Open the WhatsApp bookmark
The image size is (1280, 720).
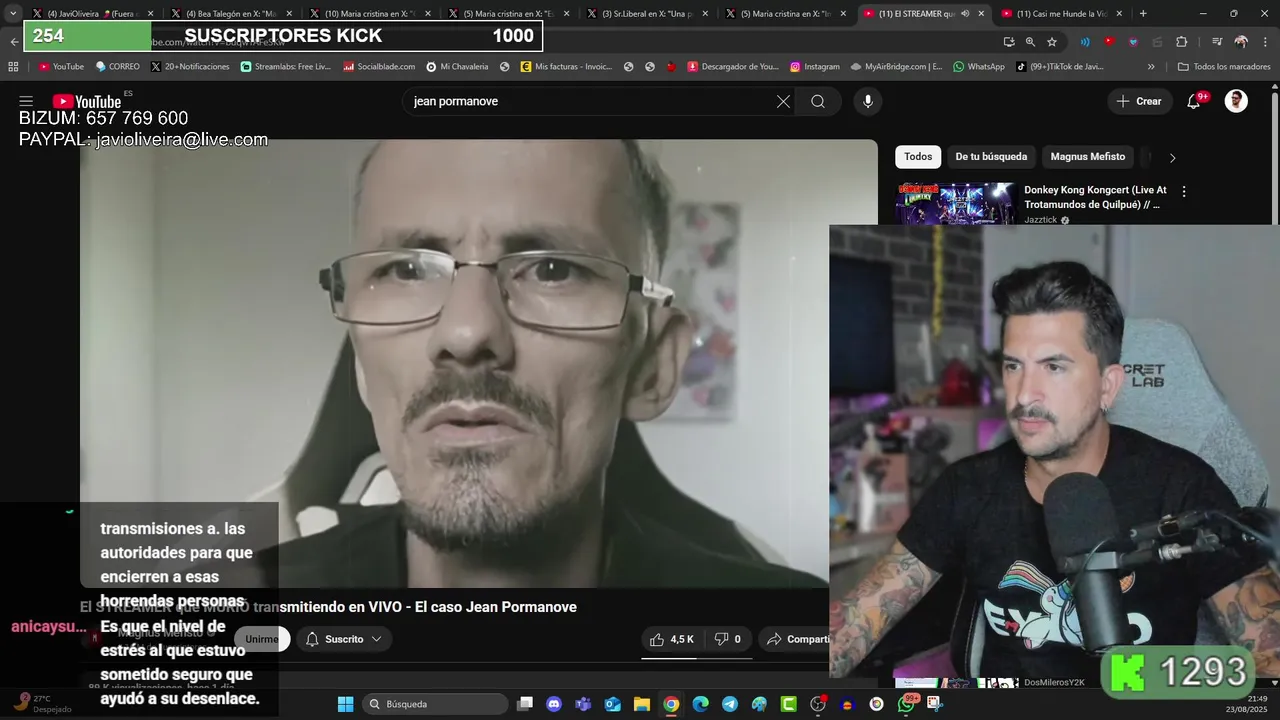pos(979,67)
